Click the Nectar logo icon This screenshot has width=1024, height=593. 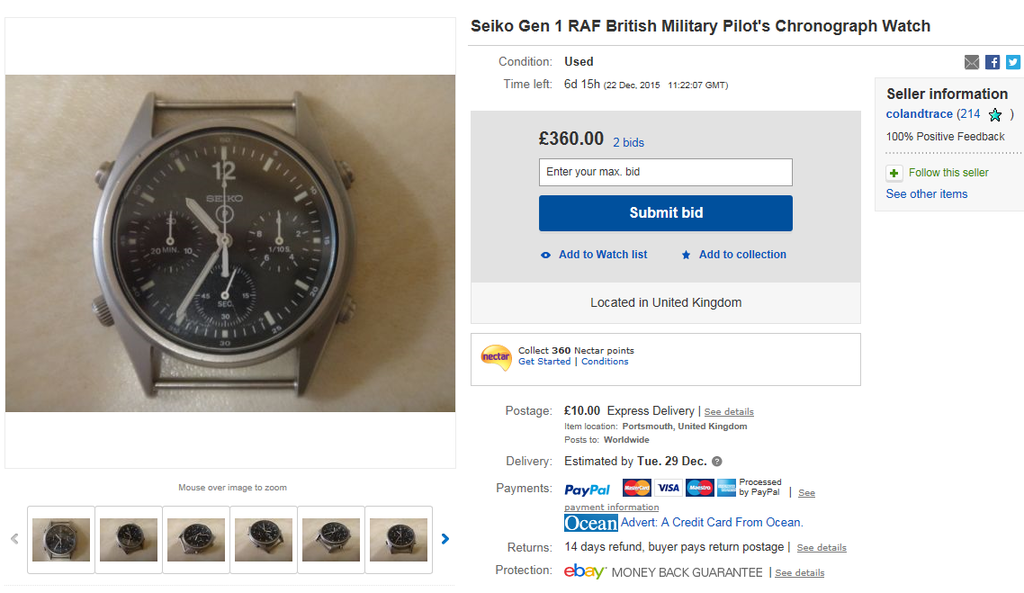(496, 356)
